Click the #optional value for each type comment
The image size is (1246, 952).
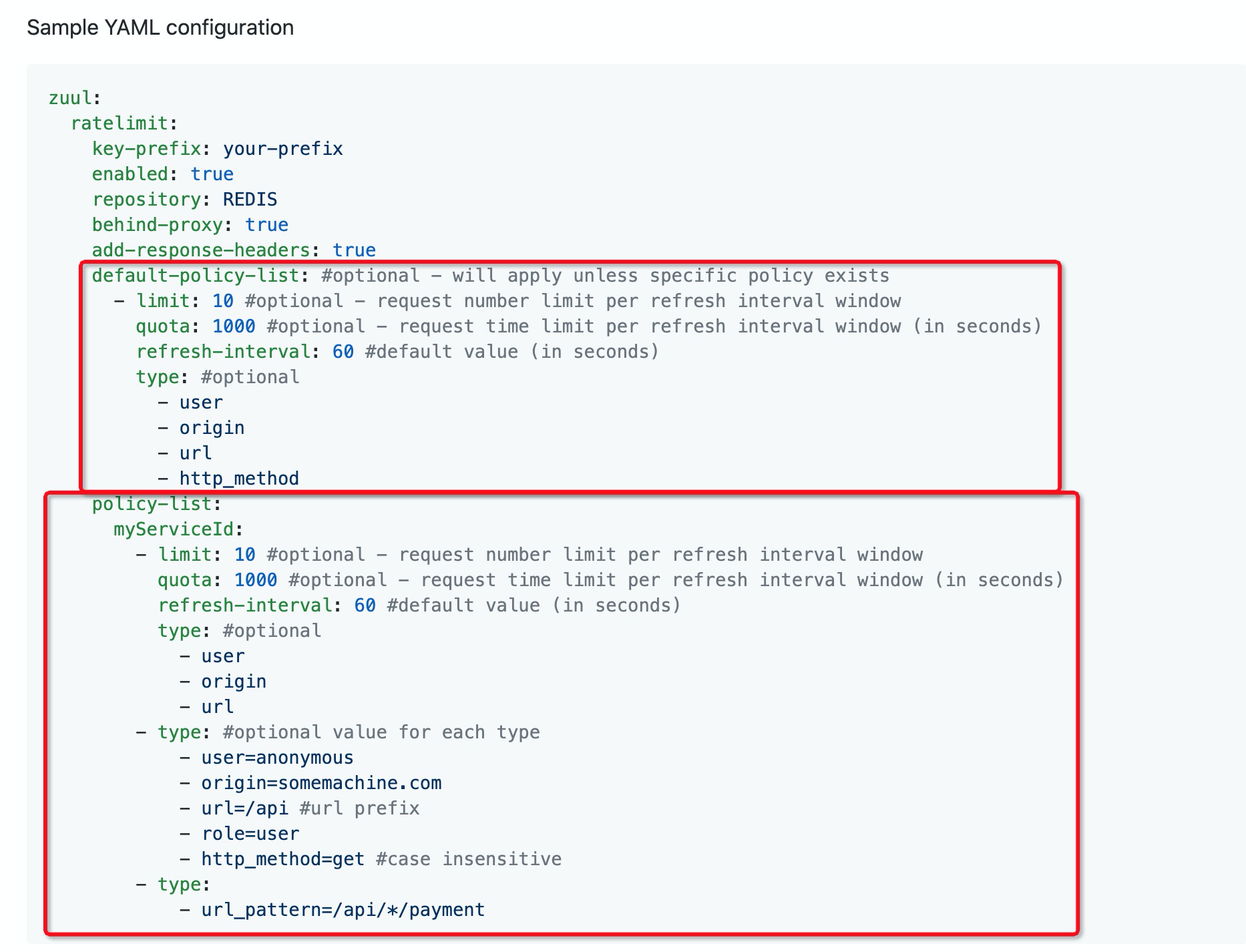click(x=381, y=732)
